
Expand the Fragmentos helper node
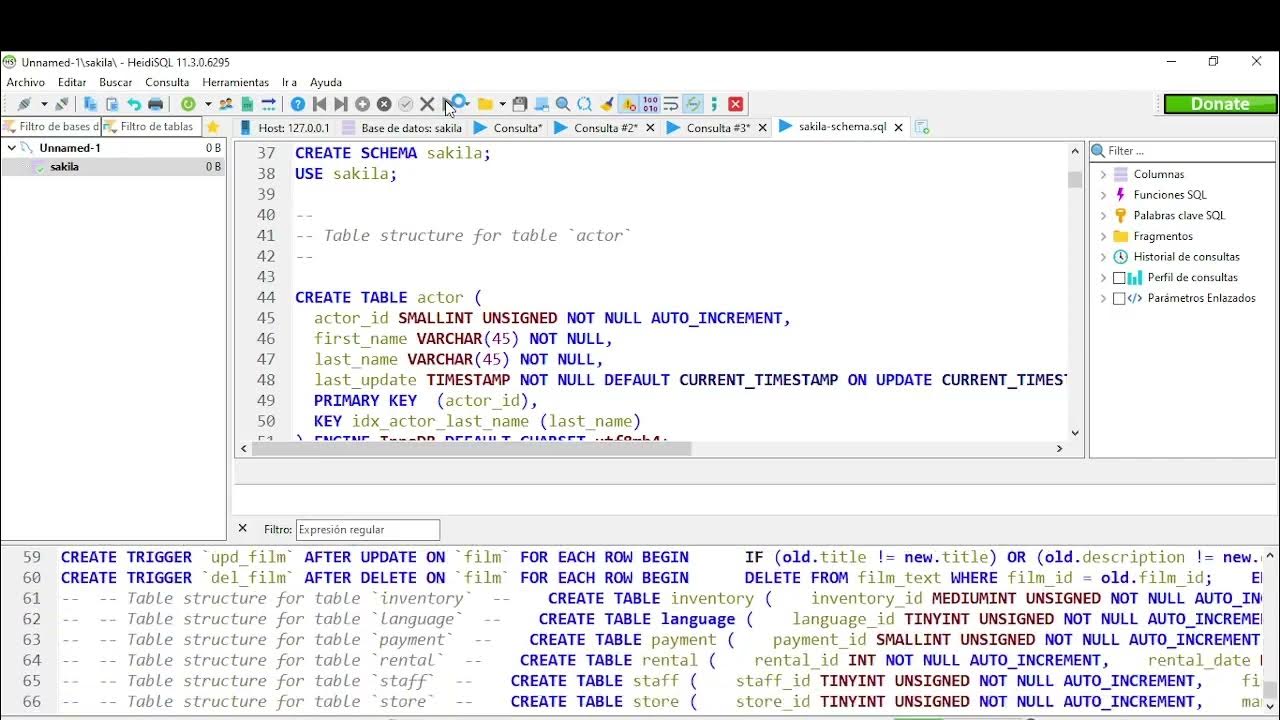(1104, 236)
